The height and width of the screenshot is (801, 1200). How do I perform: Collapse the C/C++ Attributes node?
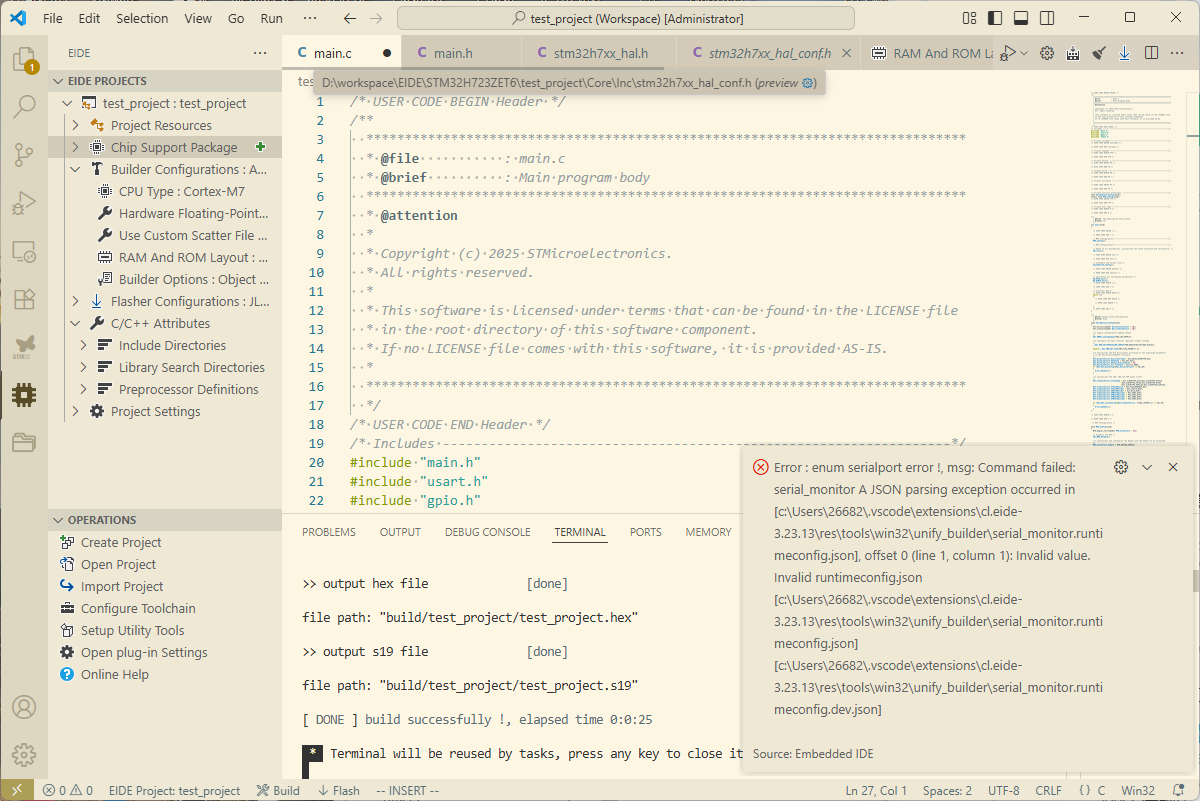coord(75,323)
